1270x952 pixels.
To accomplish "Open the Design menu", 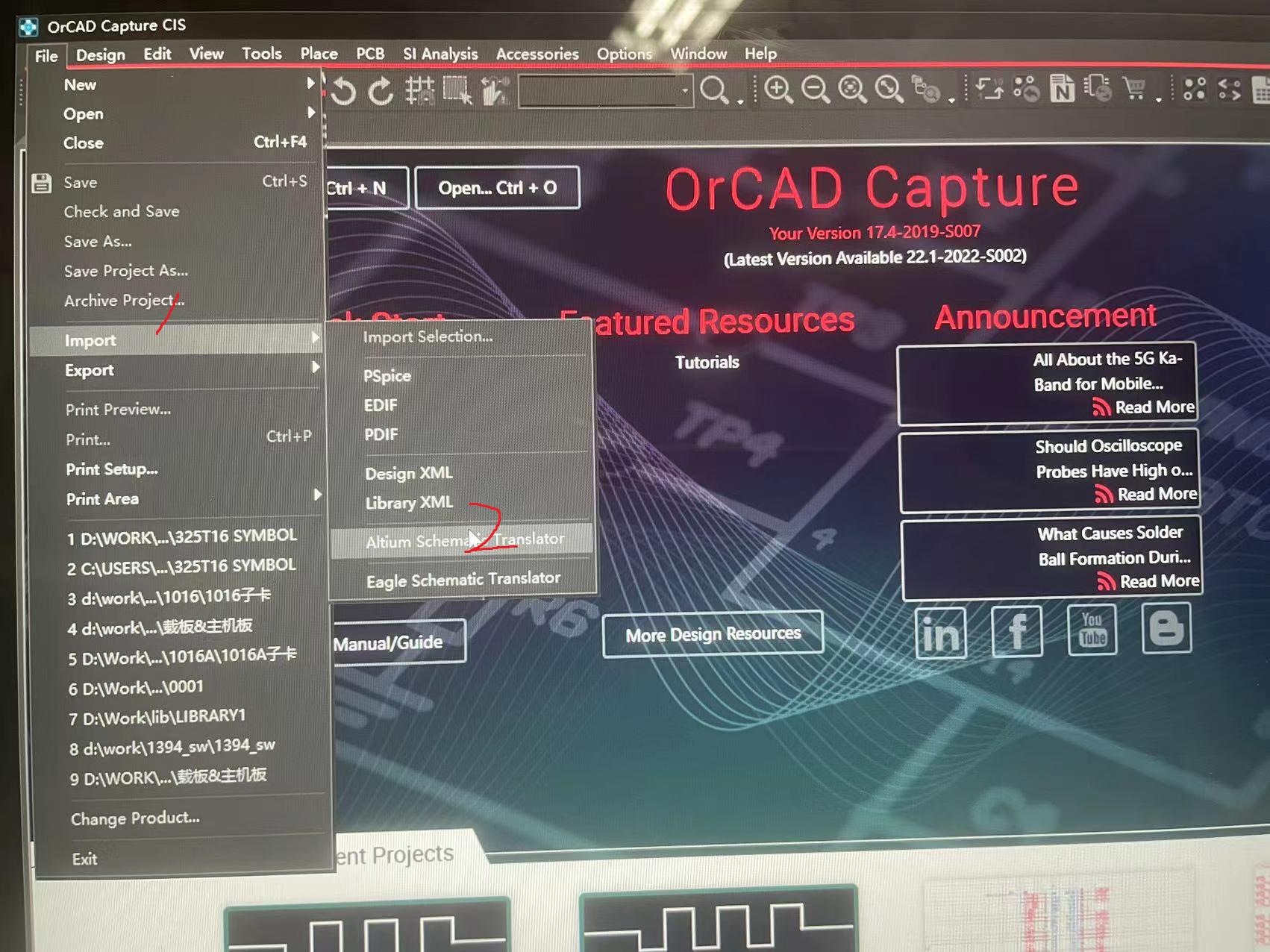I will click(x=100, y=54).
